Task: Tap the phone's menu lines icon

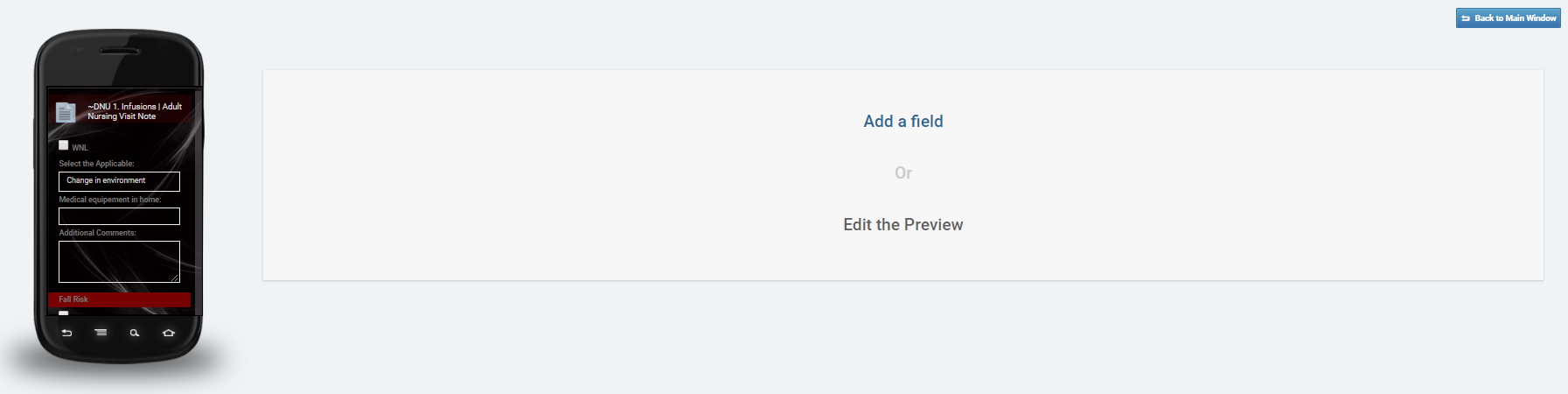Action: 101,333
